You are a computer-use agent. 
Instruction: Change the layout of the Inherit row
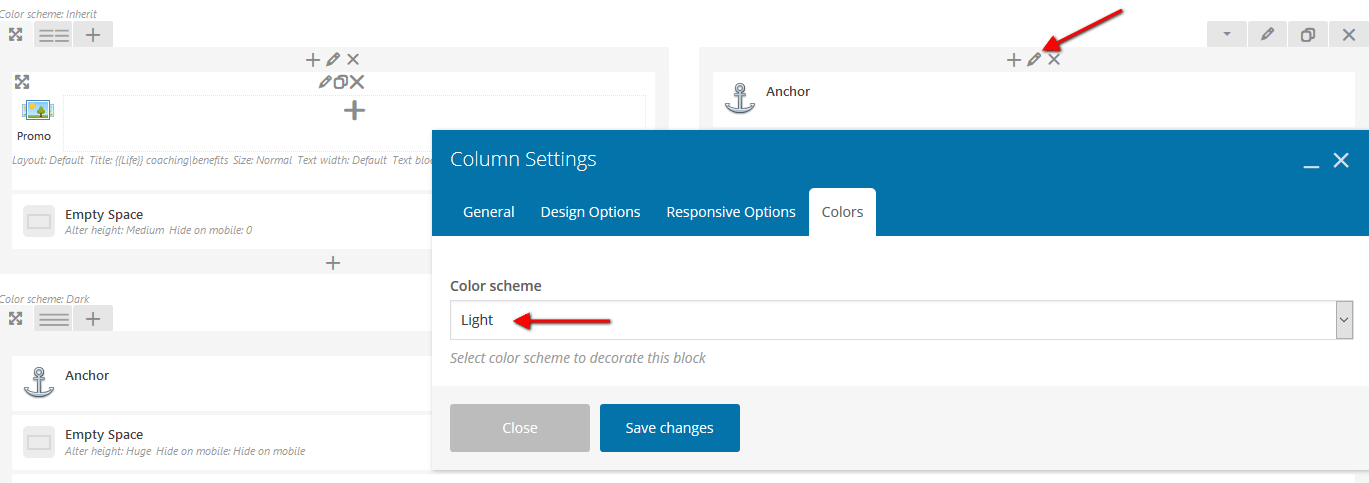point(53,35)
